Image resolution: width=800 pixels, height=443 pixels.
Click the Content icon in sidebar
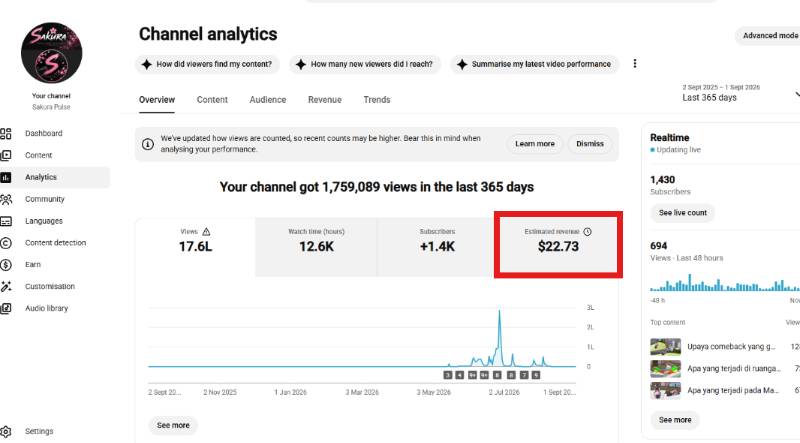[6, 156]
